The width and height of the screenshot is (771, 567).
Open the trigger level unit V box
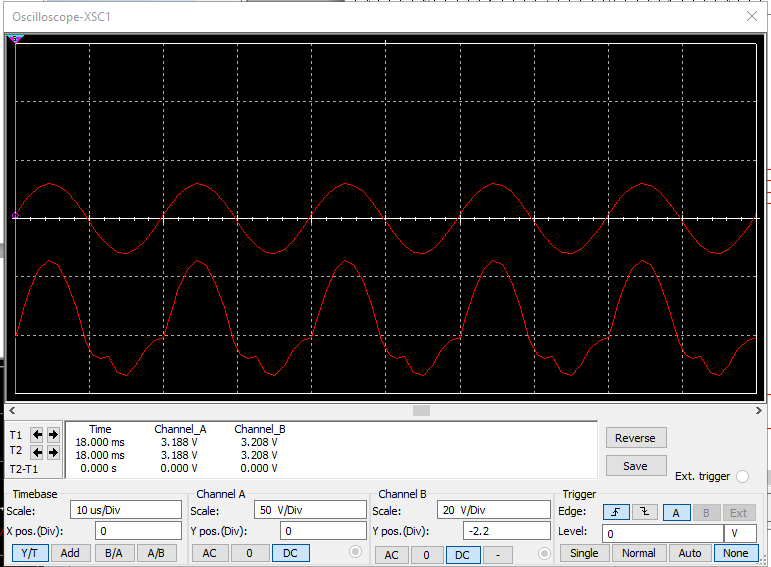point(740,533)
